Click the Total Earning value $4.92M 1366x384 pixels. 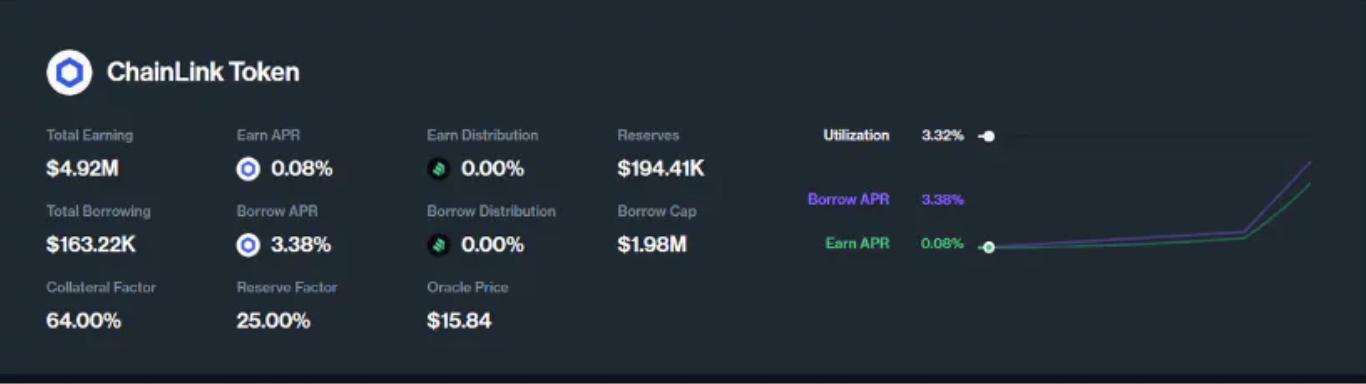(82, 169)
